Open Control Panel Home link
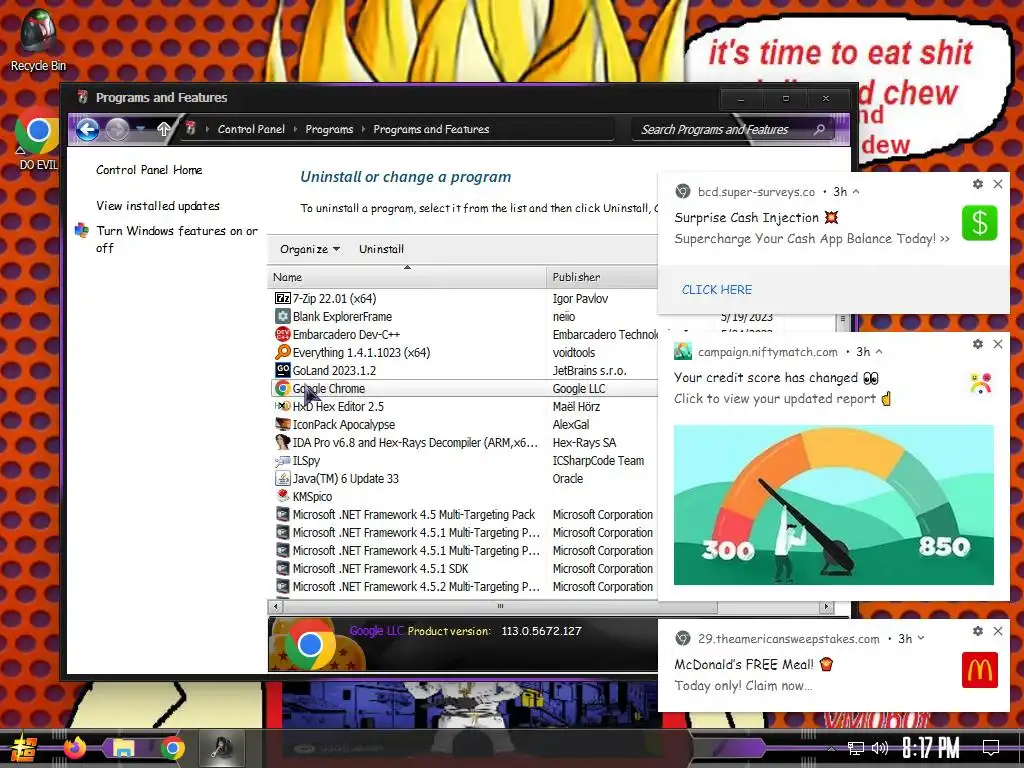The width and height of the screenshot is (1024, 768). (149, 170)
